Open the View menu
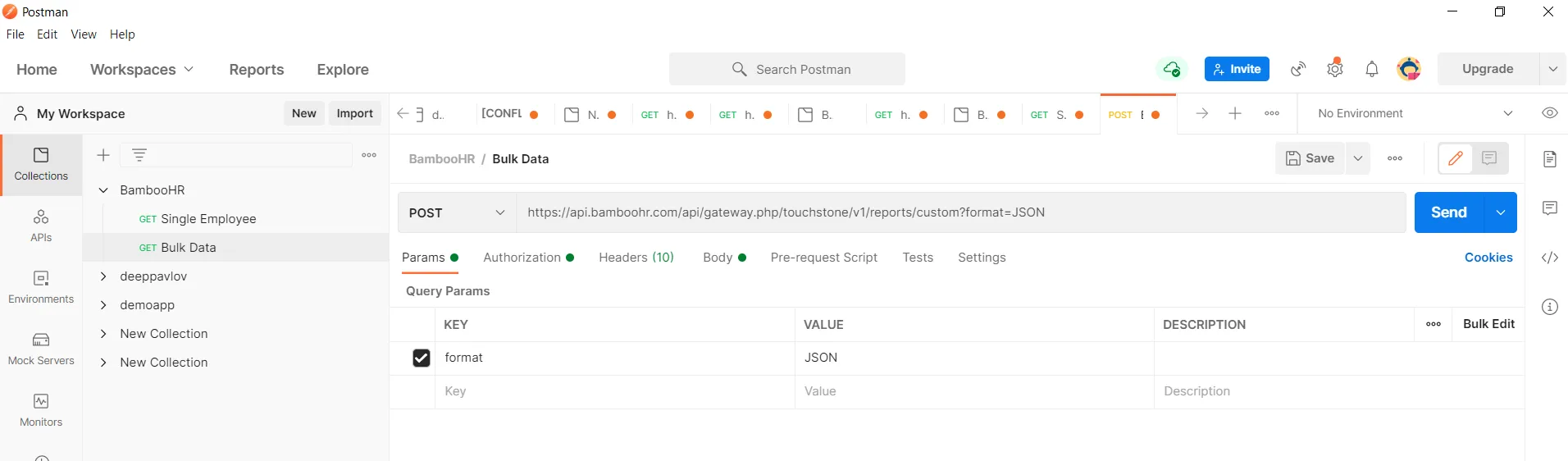The image size is (1568, 461). pos(84,34)
